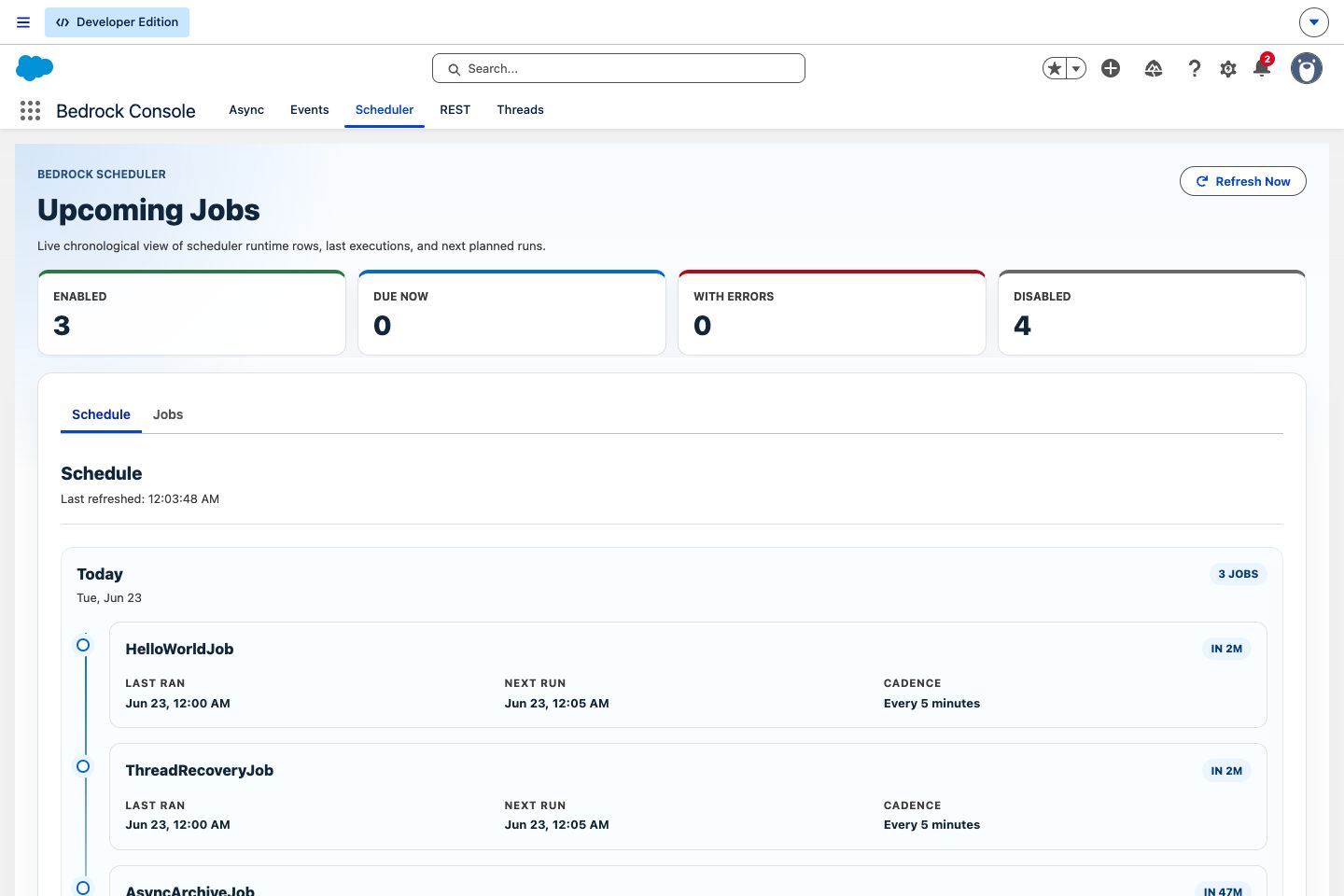Open the hamburger menu at top left

(23, 22)
